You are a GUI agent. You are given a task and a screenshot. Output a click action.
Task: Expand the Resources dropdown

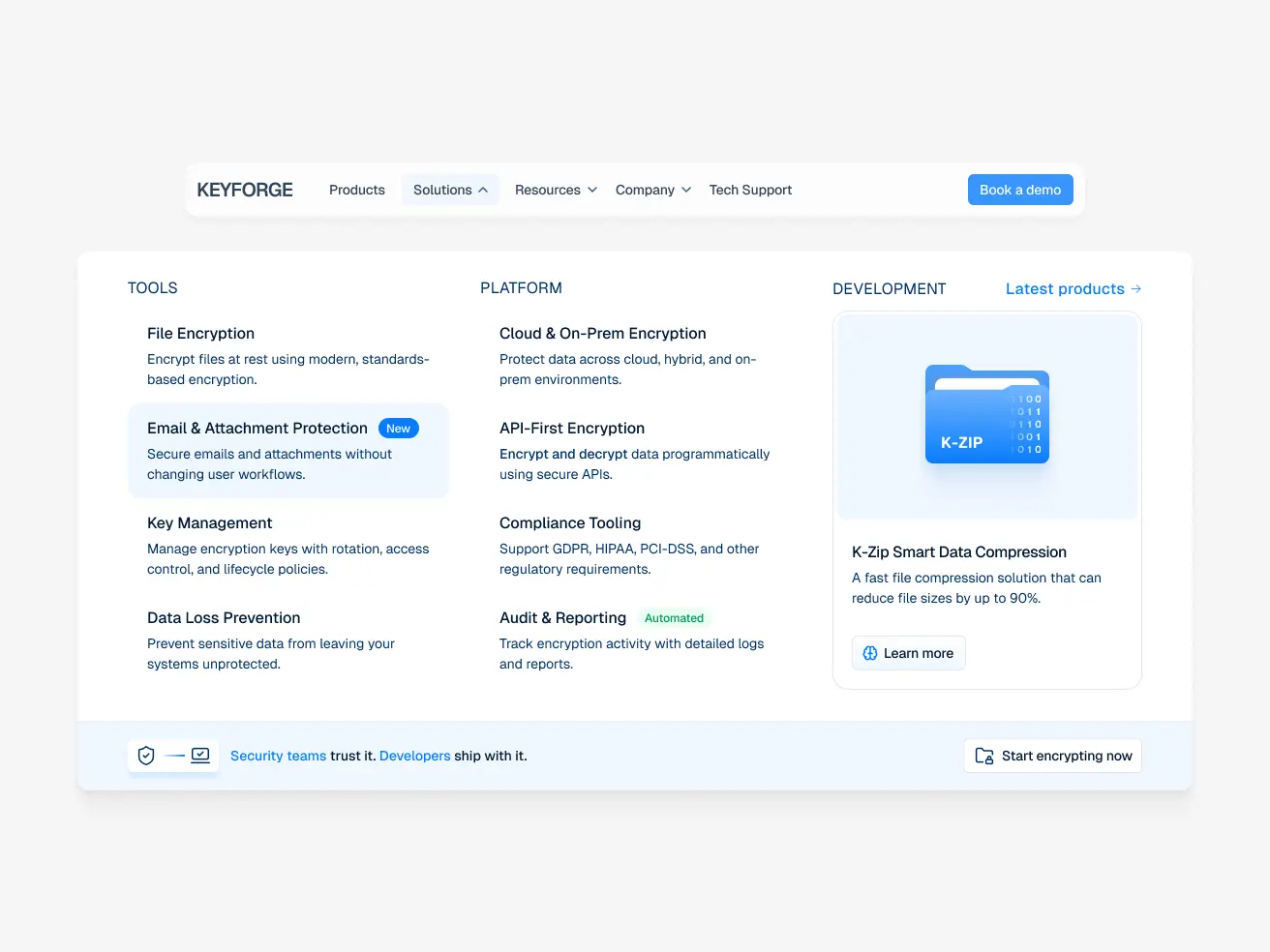pyautogui.click(x=556, y=190)
